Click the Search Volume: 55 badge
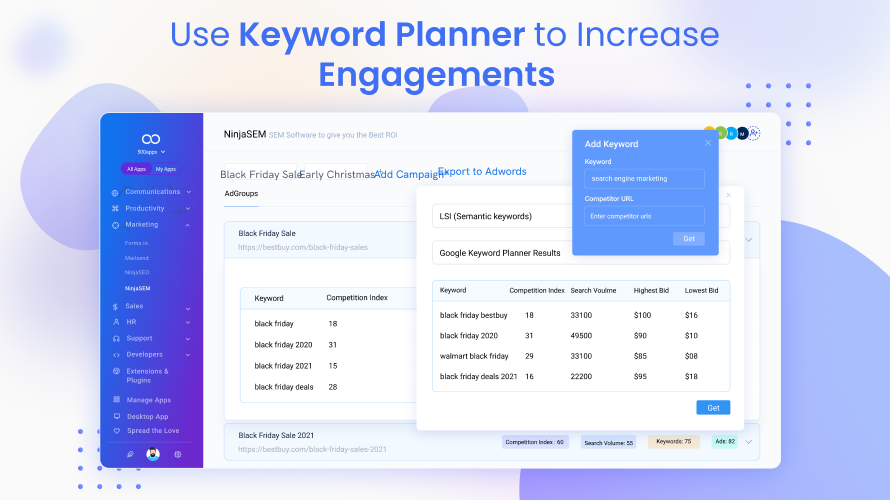This screenshot has width=890, height=500. coord(608,443)
